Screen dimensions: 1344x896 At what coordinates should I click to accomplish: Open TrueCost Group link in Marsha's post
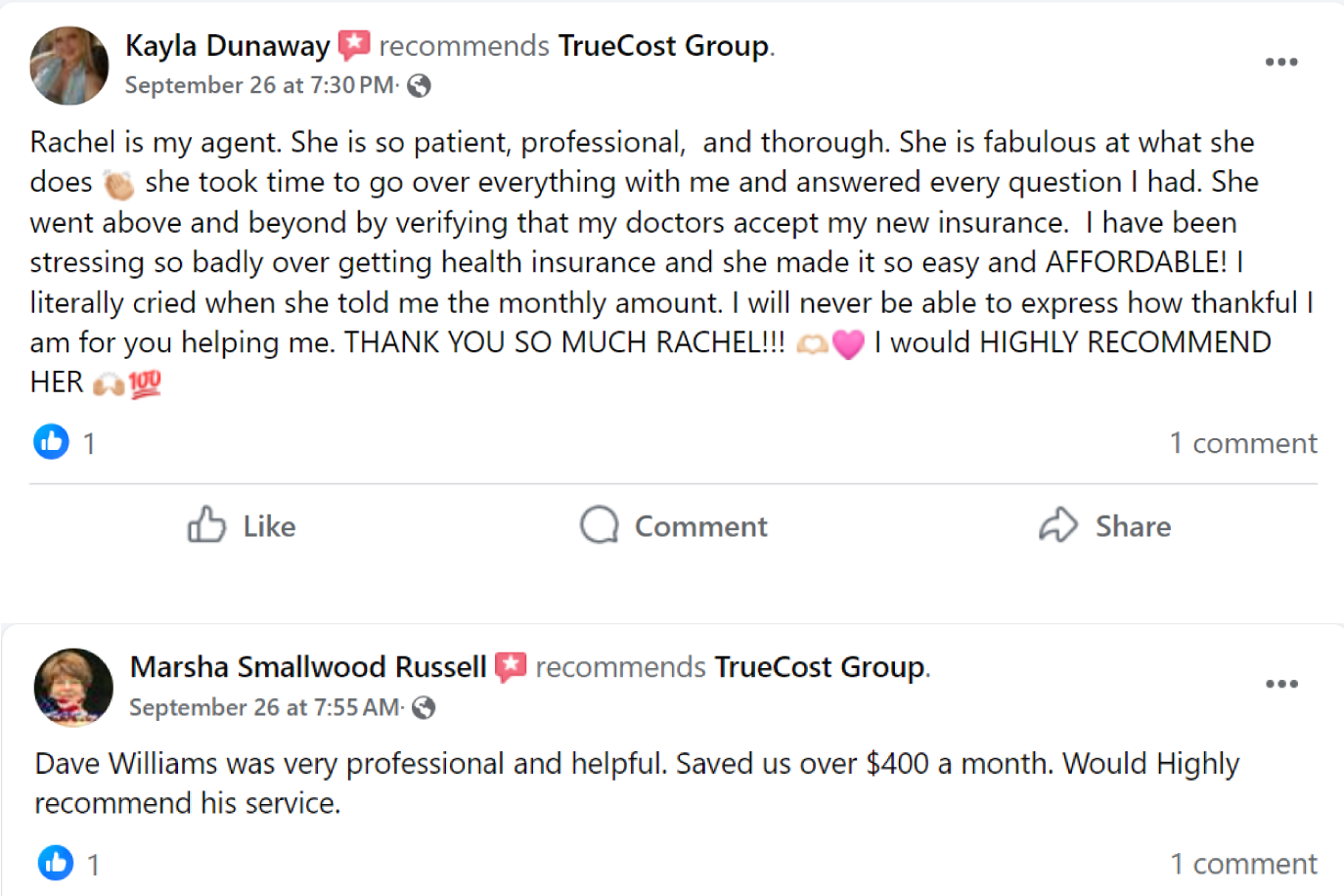(x=820, y=667)
